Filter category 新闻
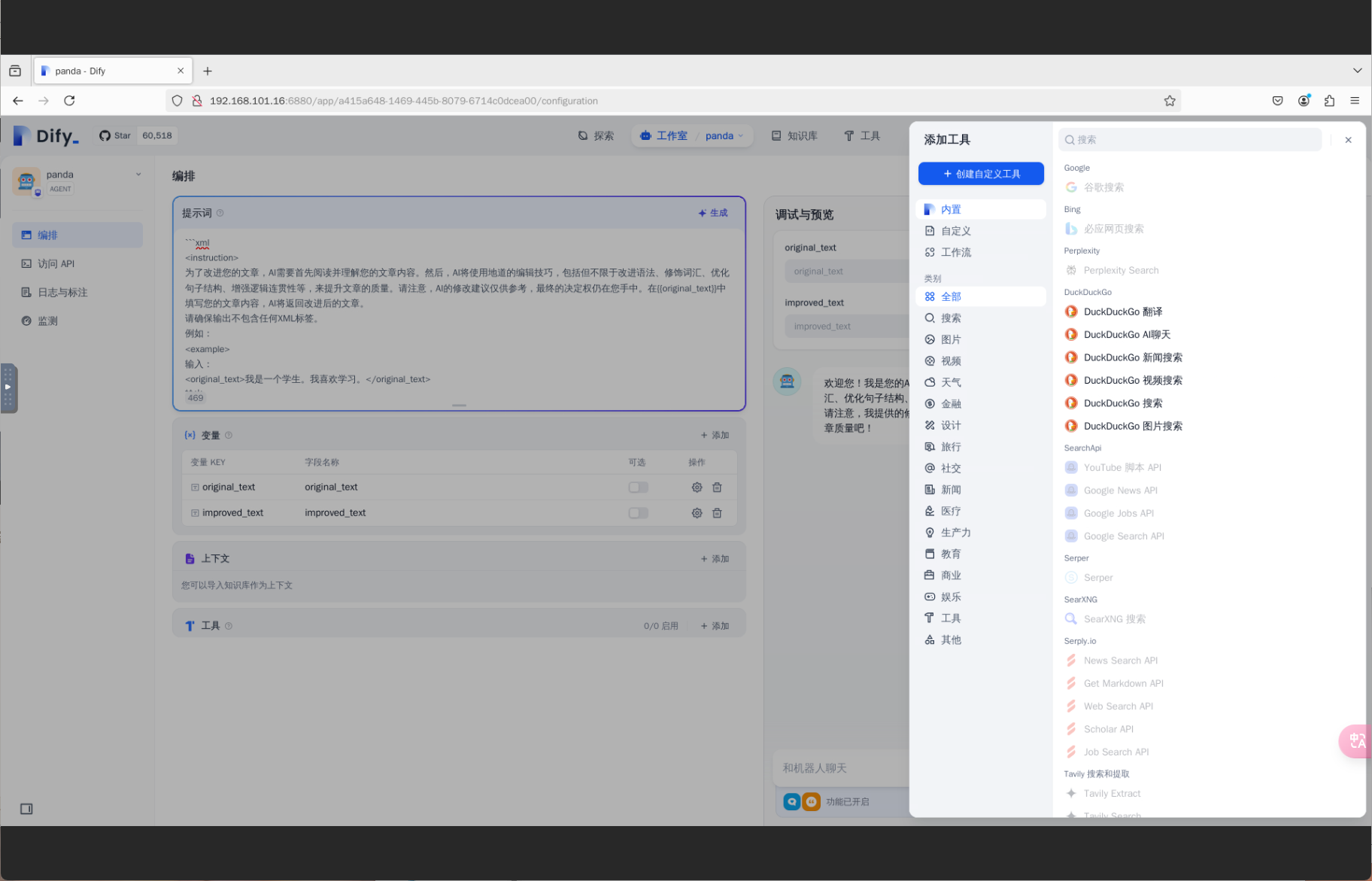Screen dimensions: 1372x881 point(981,490)
